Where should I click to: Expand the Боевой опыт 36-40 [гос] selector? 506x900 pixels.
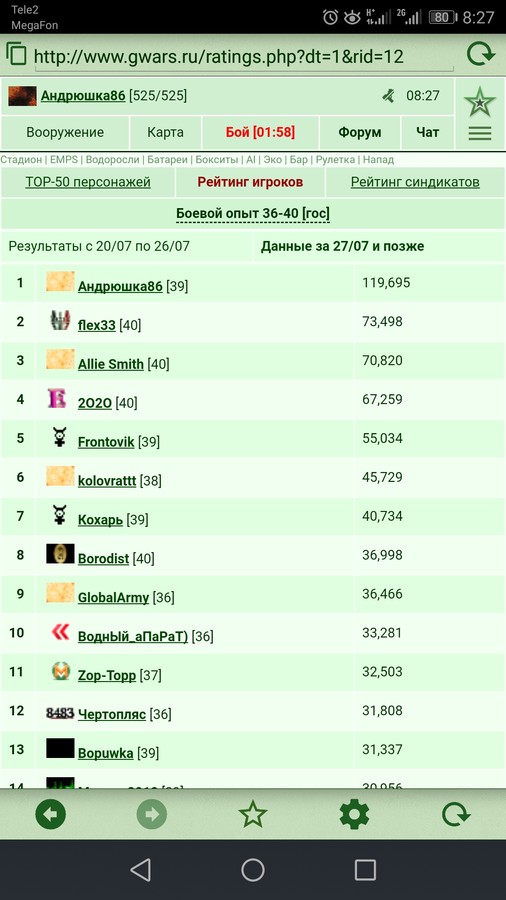253,214
